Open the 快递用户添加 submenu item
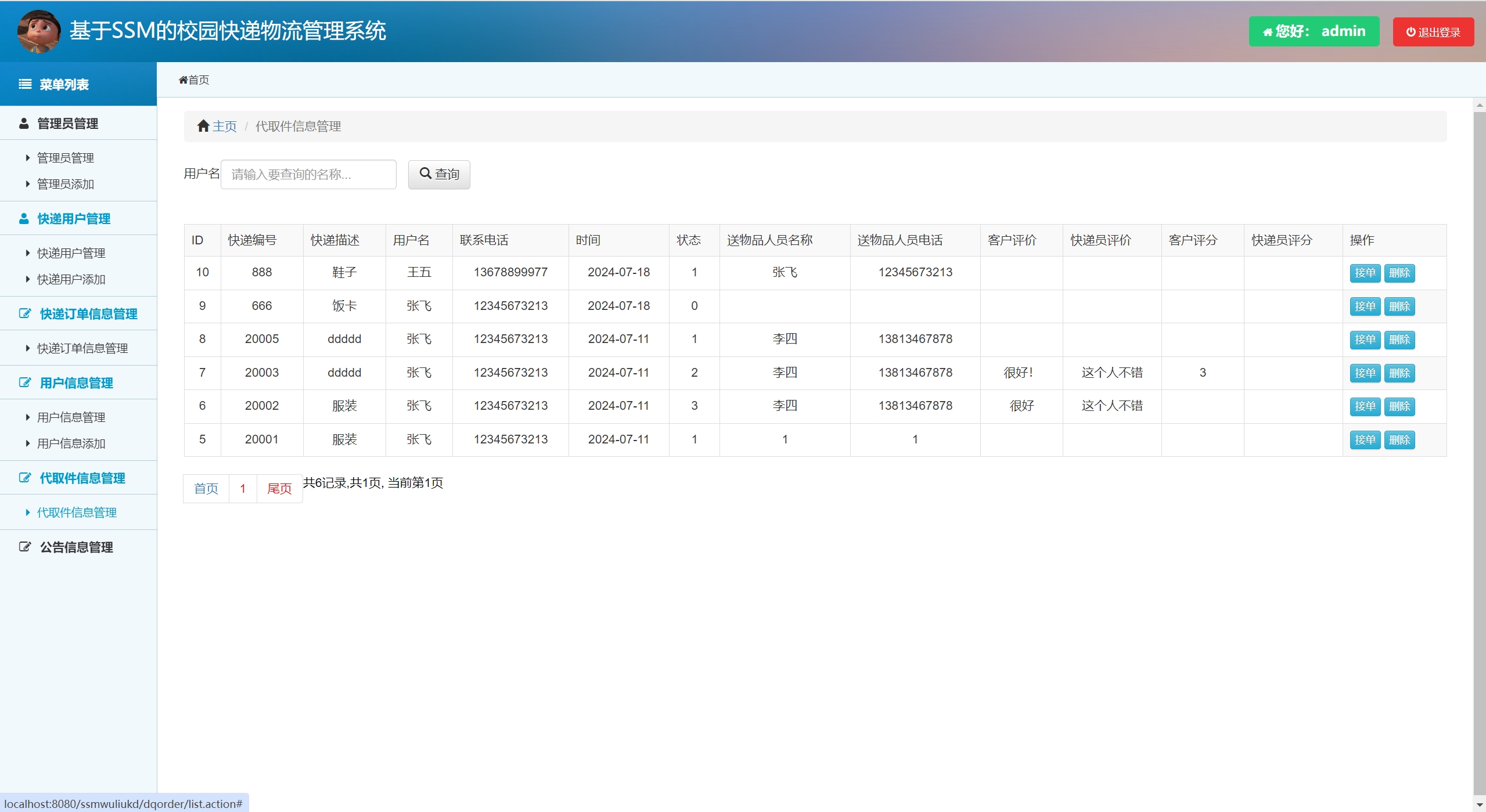This screenshot has height=812, width=1486. (71, 279)
